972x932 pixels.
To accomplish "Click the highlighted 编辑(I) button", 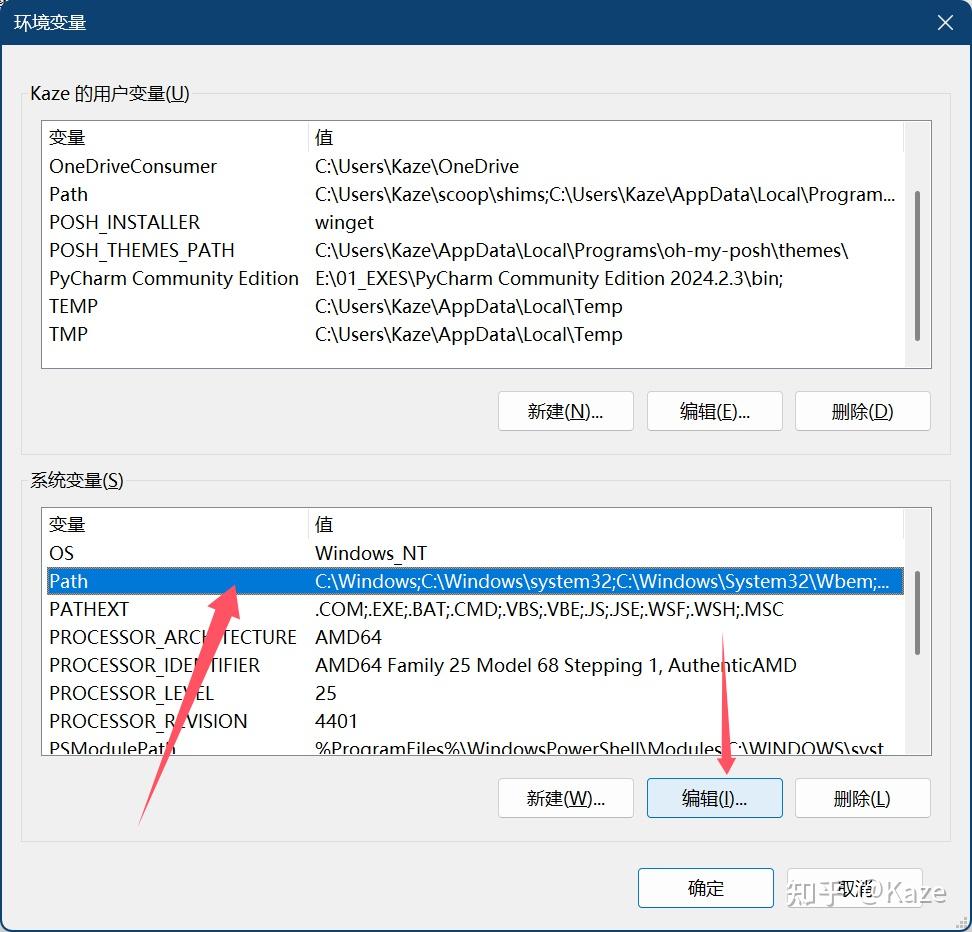I will 714,798.
